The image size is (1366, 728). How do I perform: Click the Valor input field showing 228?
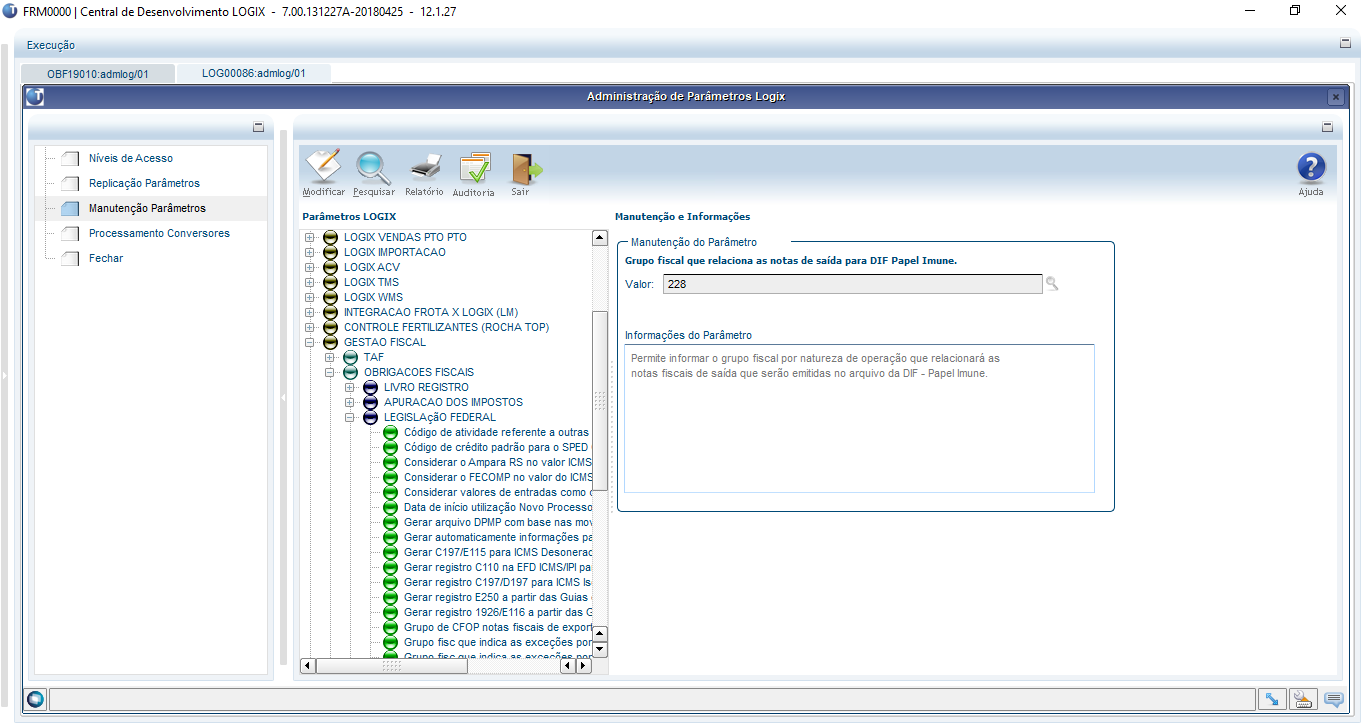click(851, 284)
